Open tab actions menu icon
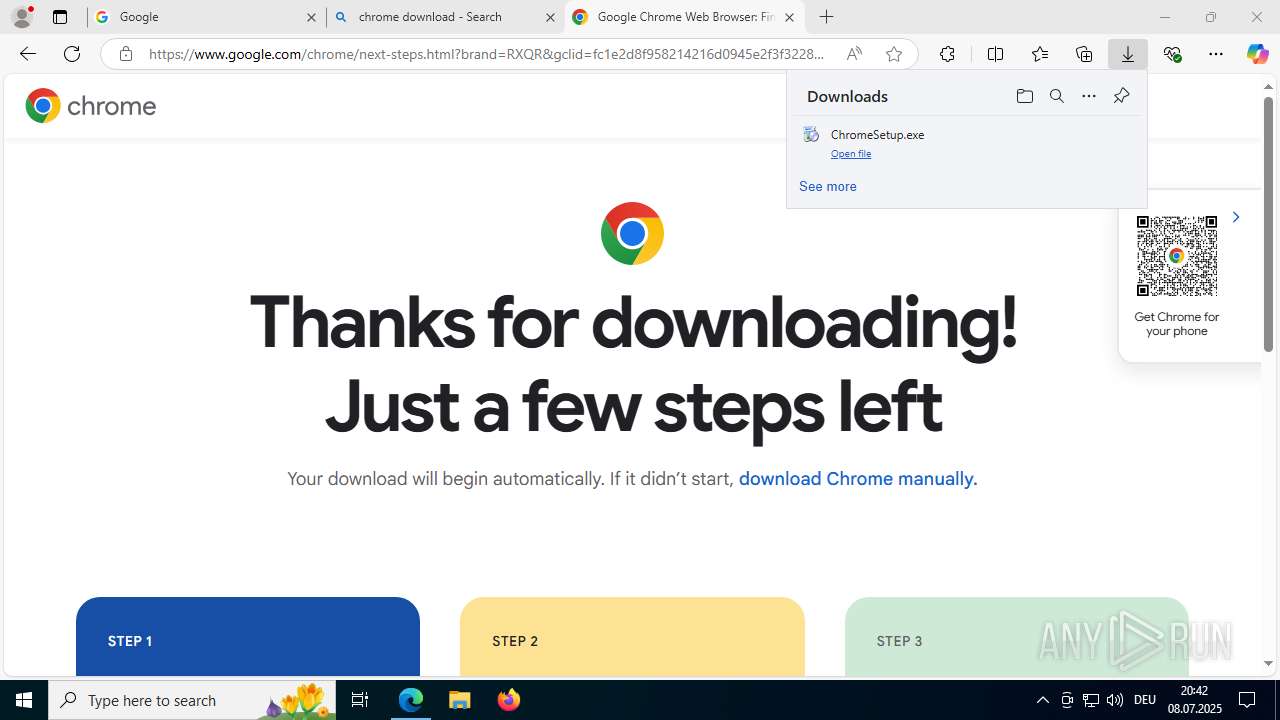 click(x=60, y=17)
